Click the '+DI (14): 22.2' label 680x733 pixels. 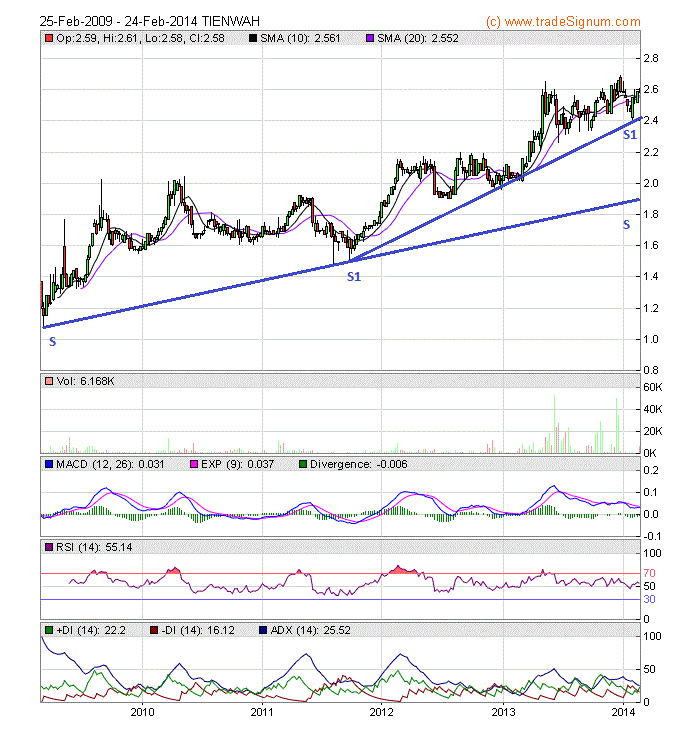(x=91, y=631)
